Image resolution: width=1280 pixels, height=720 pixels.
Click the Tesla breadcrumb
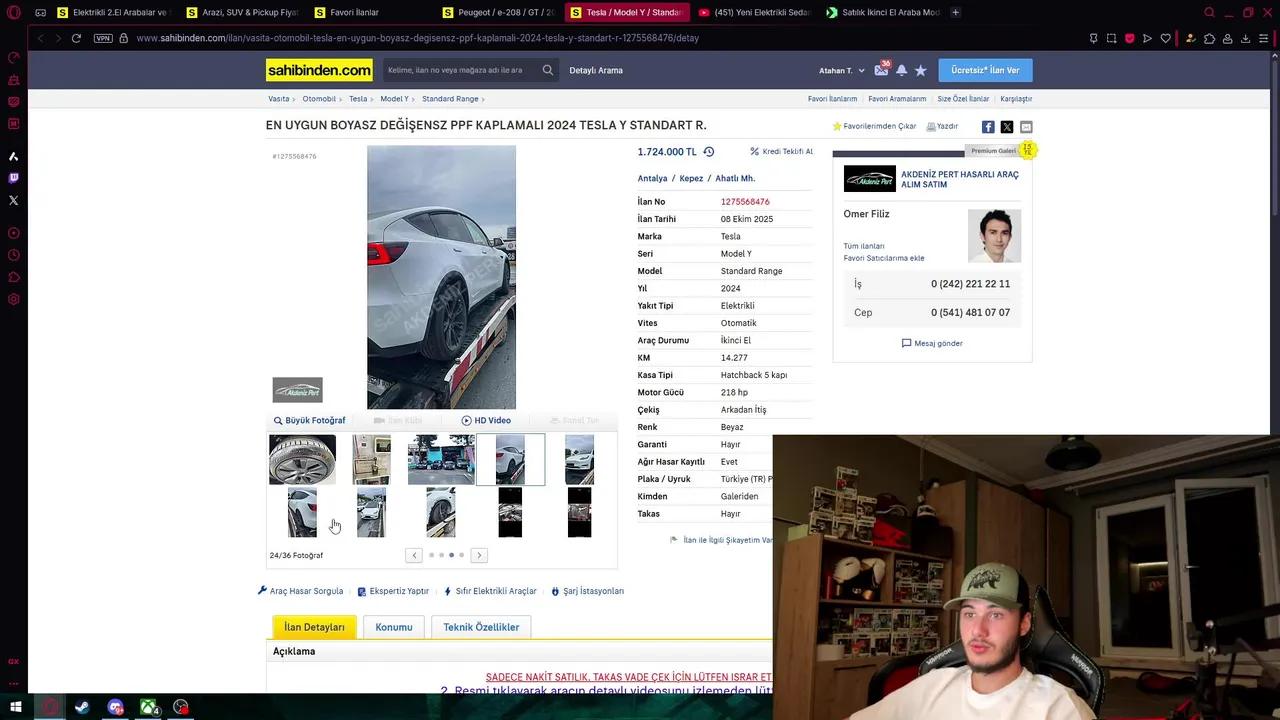(x=358, y=99)
